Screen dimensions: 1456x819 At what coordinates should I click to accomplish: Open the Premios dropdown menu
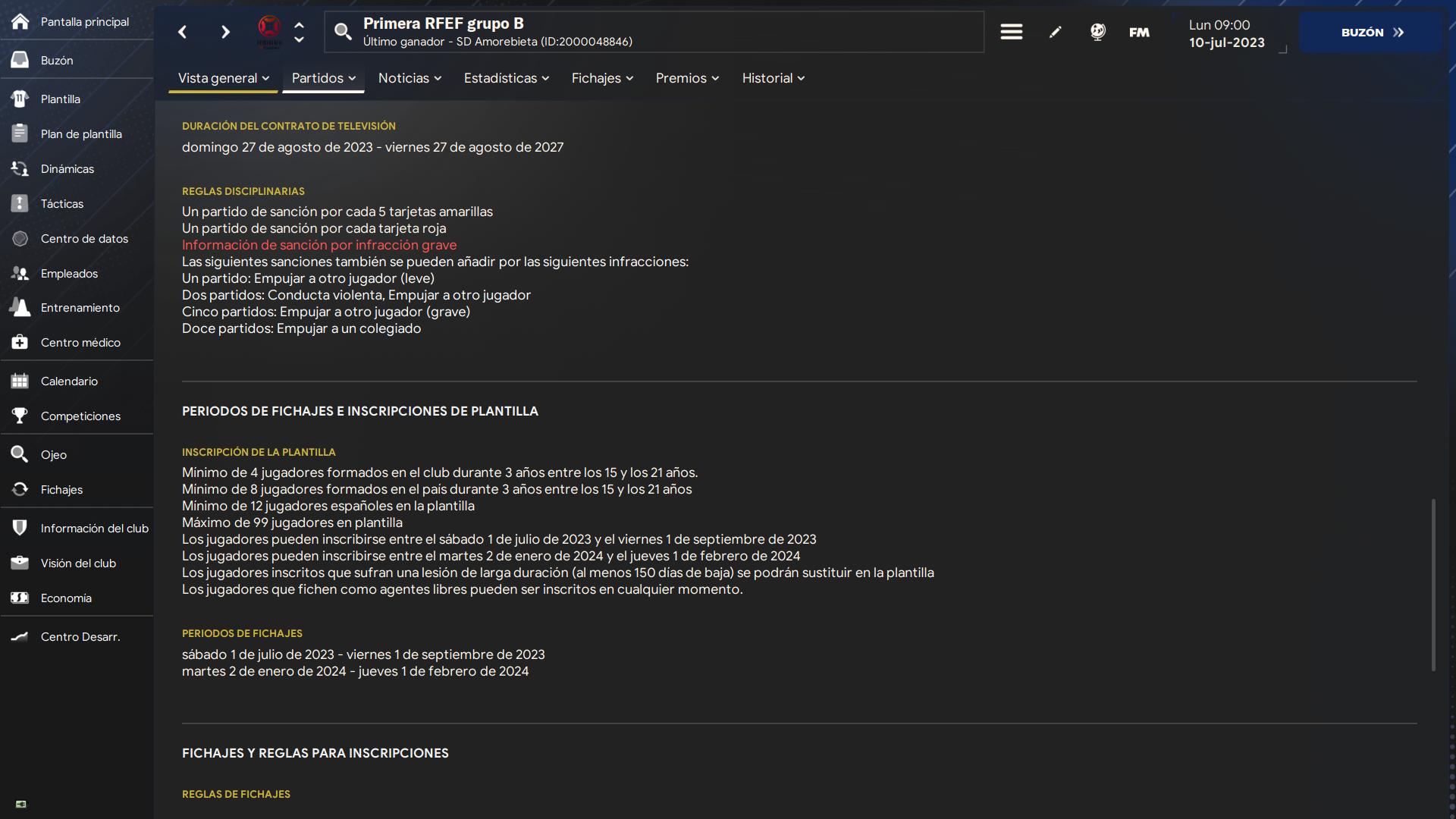pyautogui.click(x=687, y=78)
